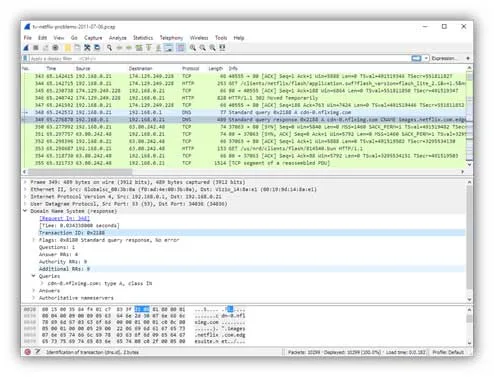Open recent display filters dropdown
This screenshot has width=494, height=377.
[x=426, y=58]
